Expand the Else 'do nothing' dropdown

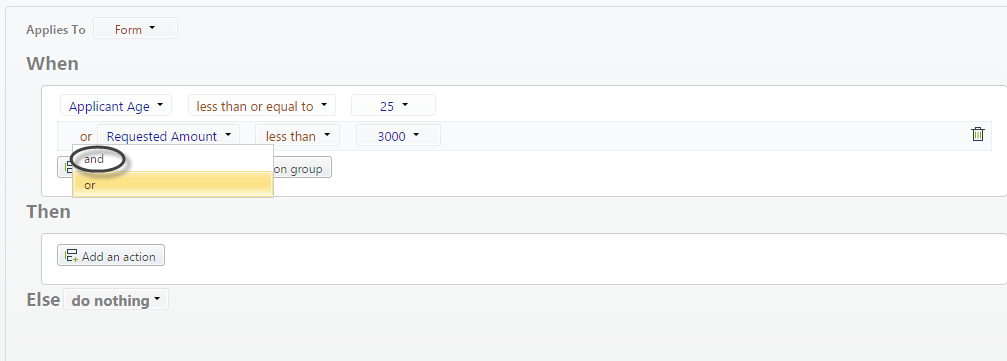point(116,300)
